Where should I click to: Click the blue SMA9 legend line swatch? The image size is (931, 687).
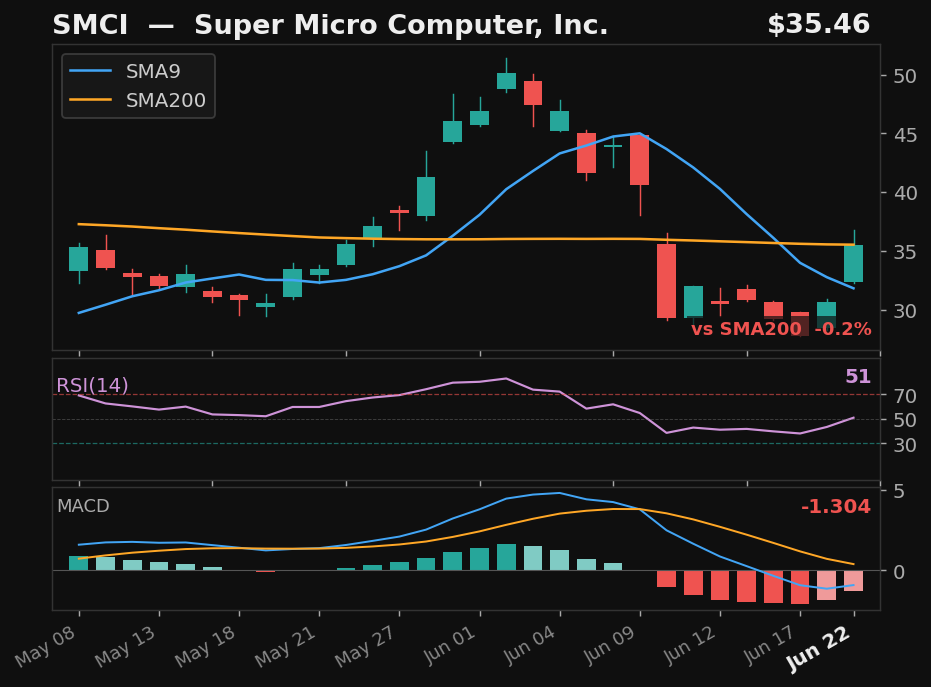(90, 71)
